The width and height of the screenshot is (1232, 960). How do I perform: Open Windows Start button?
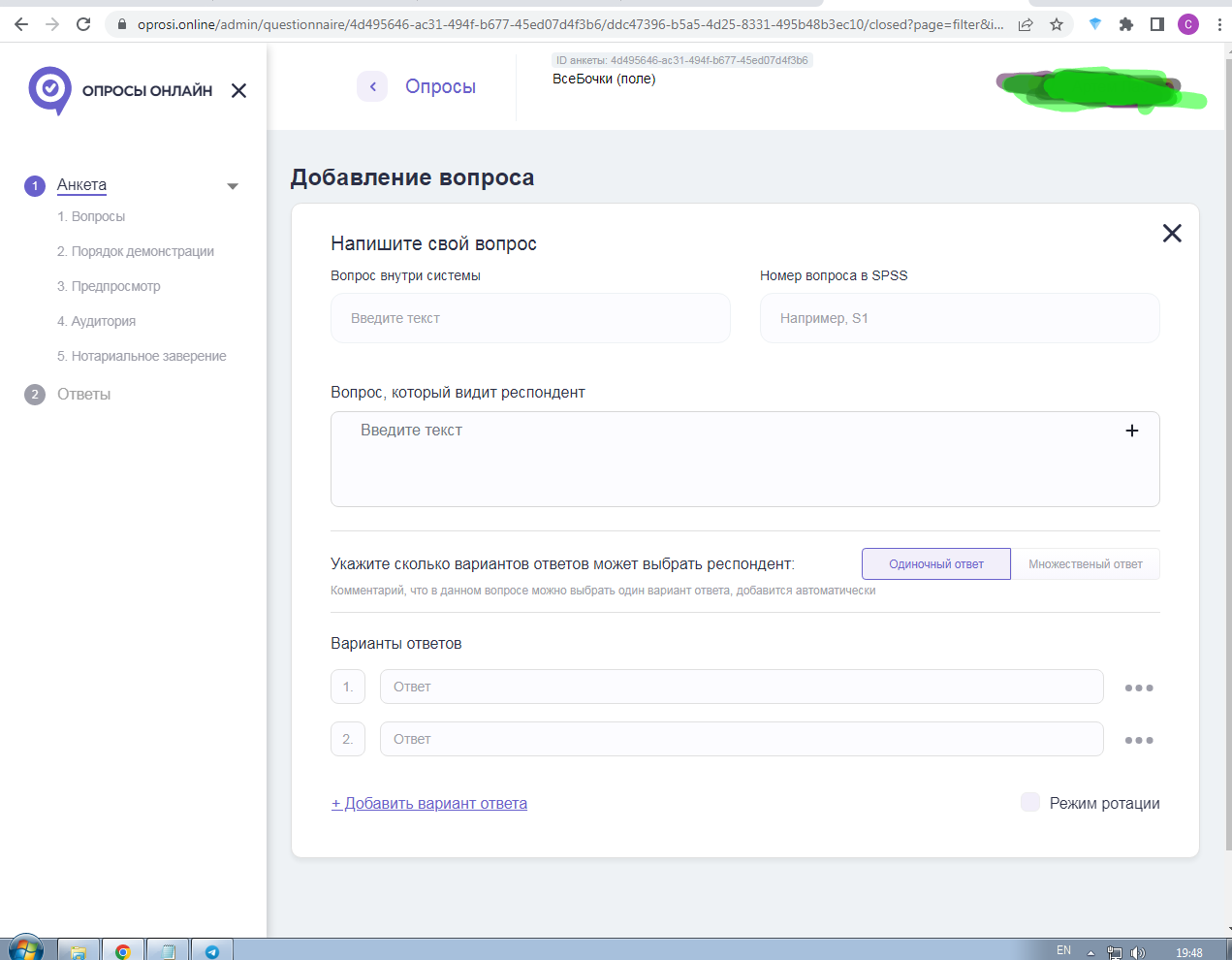(x=25, y=950)
